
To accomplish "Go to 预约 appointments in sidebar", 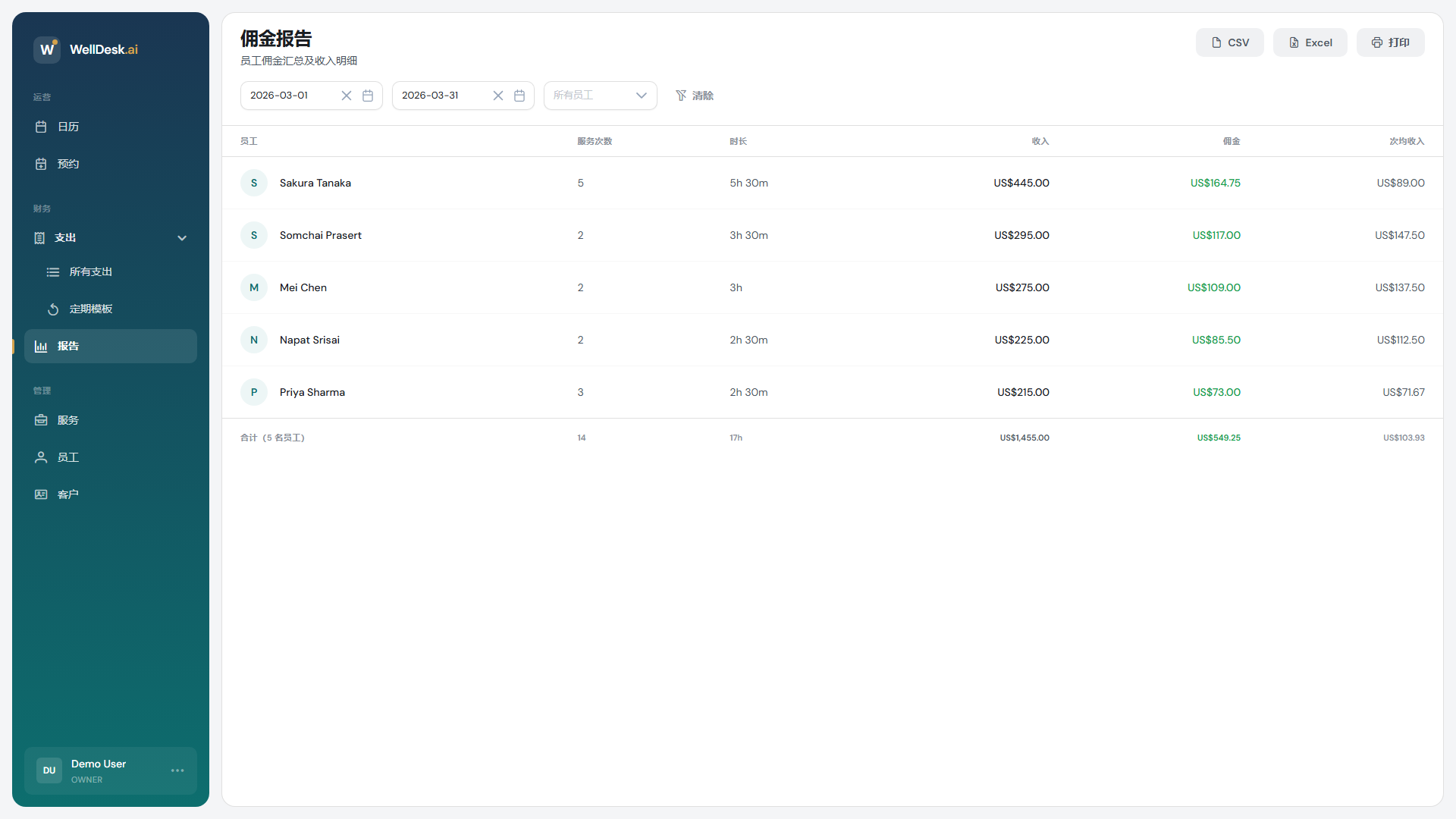I will [x=68, y=164].
